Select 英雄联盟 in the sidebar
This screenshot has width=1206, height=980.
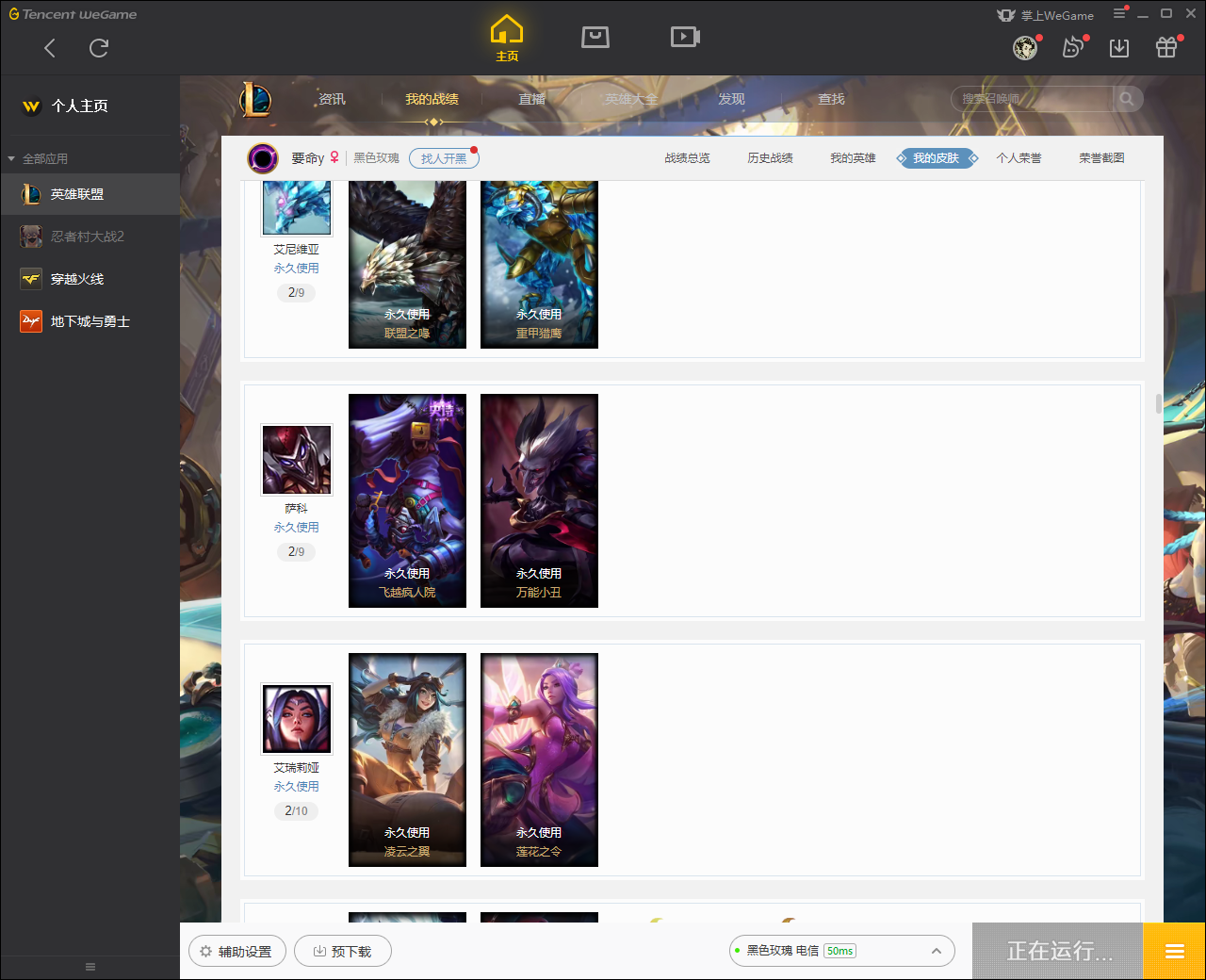(90, 194)
